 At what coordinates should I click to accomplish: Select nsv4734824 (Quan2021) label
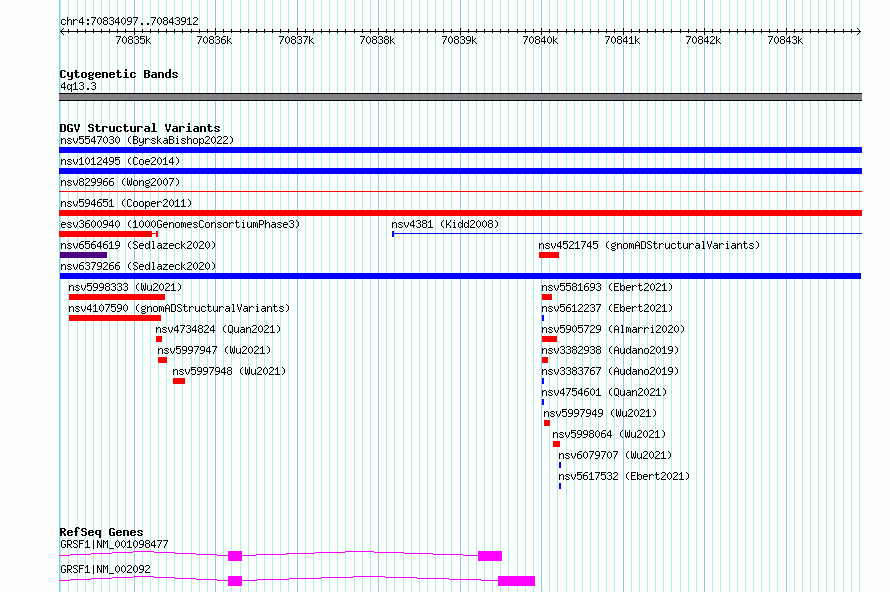218,329
